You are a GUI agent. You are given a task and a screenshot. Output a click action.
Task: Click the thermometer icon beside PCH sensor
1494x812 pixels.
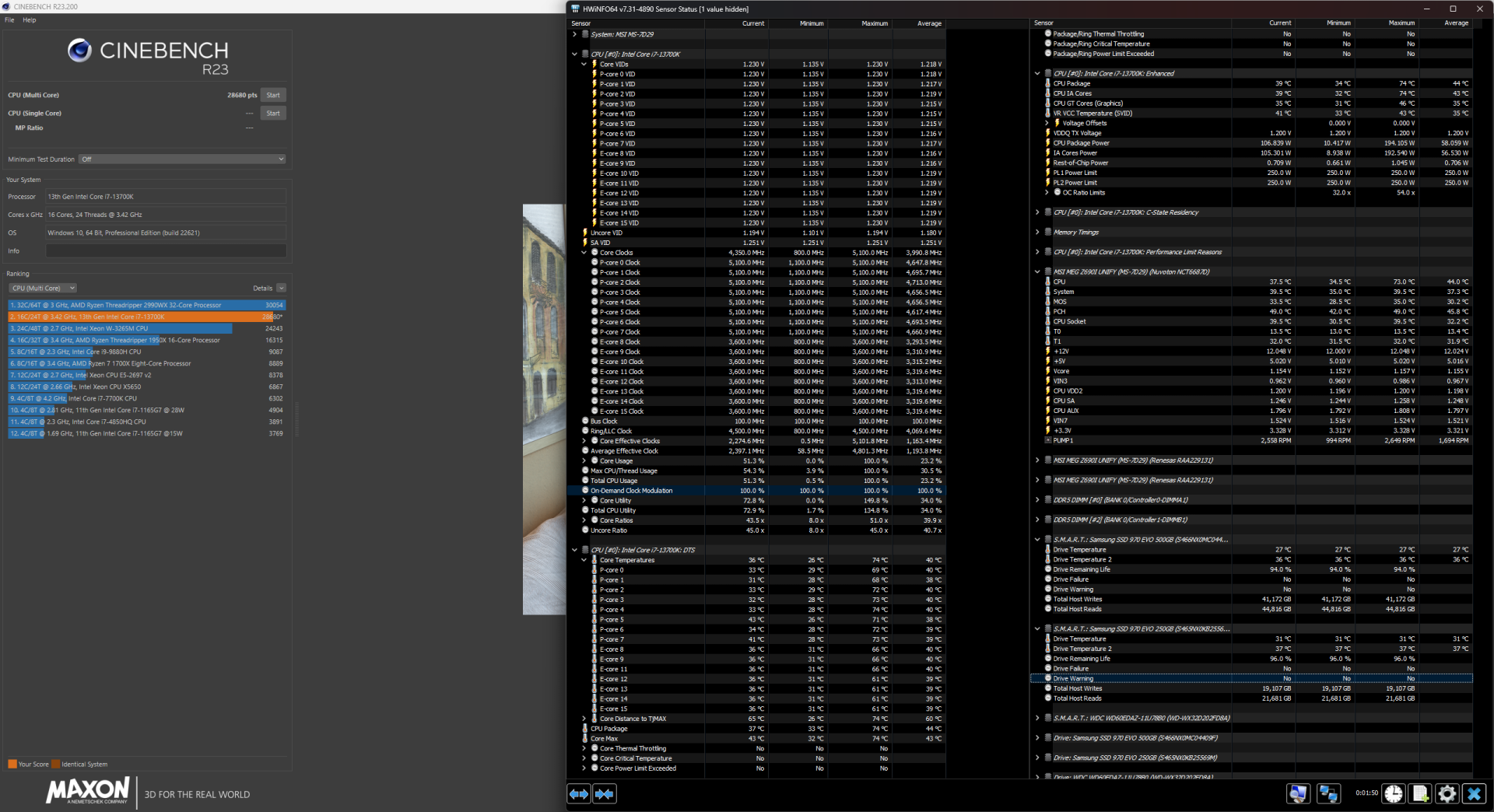[x=1048, y=311]
